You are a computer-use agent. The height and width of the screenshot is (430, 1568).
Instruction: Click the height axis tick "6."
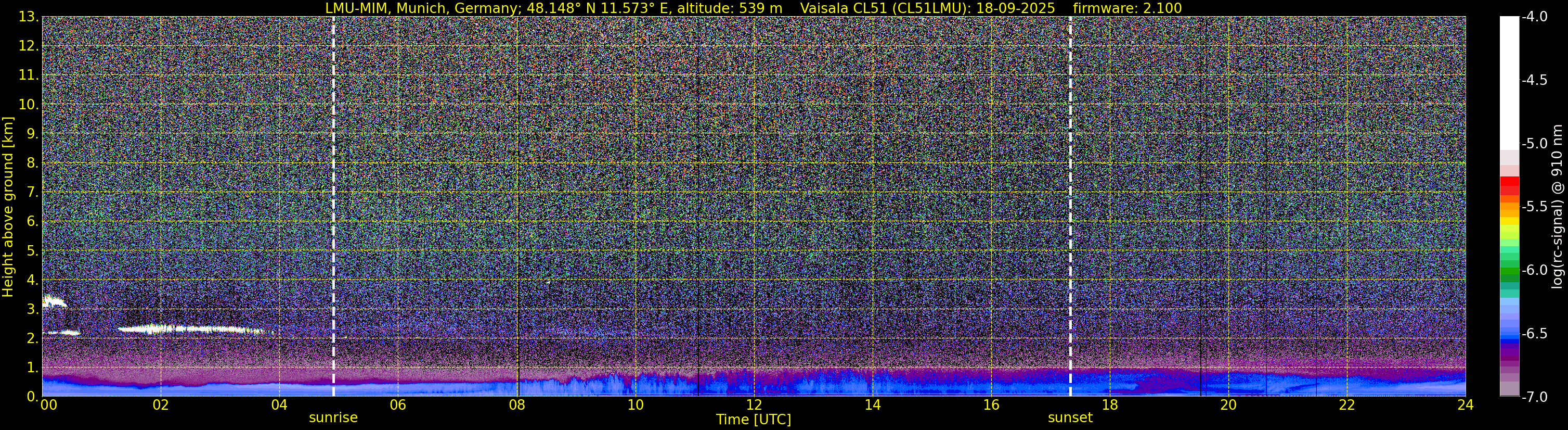pyautogui.click(x=33, y=221)
